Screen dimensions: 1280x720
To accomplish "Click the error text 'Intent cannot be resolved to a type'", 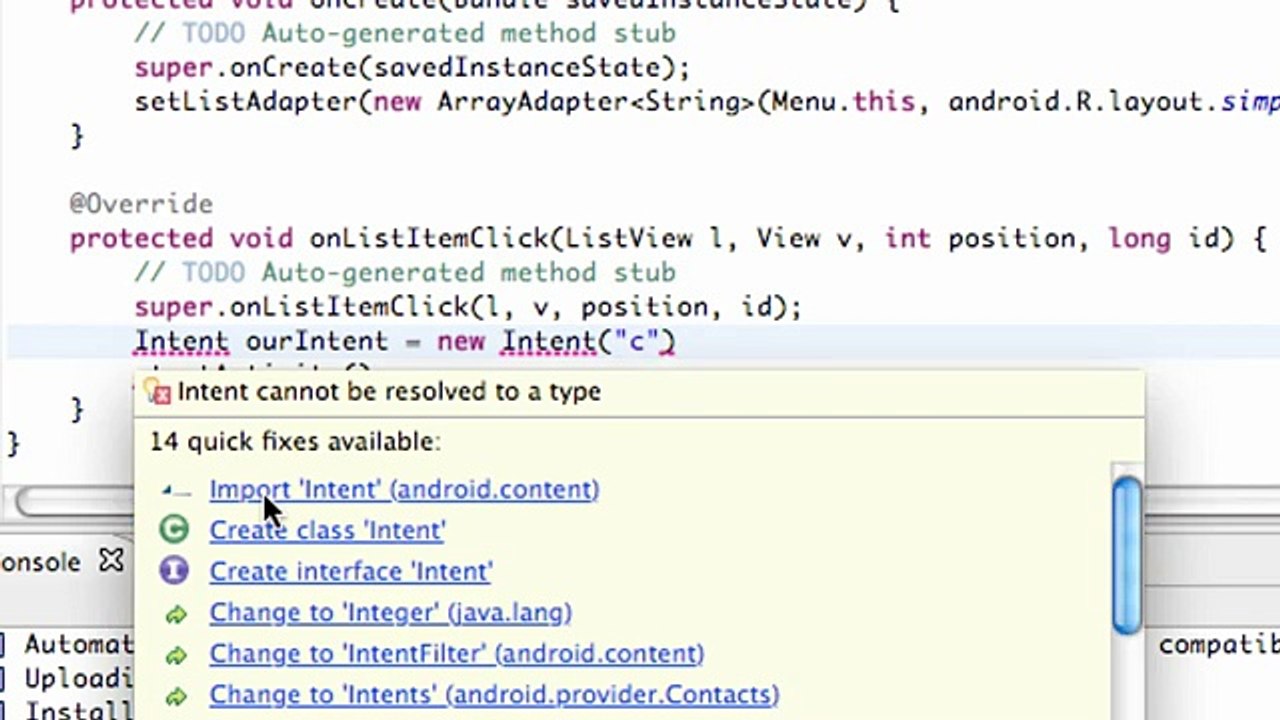I will point(389,391).
